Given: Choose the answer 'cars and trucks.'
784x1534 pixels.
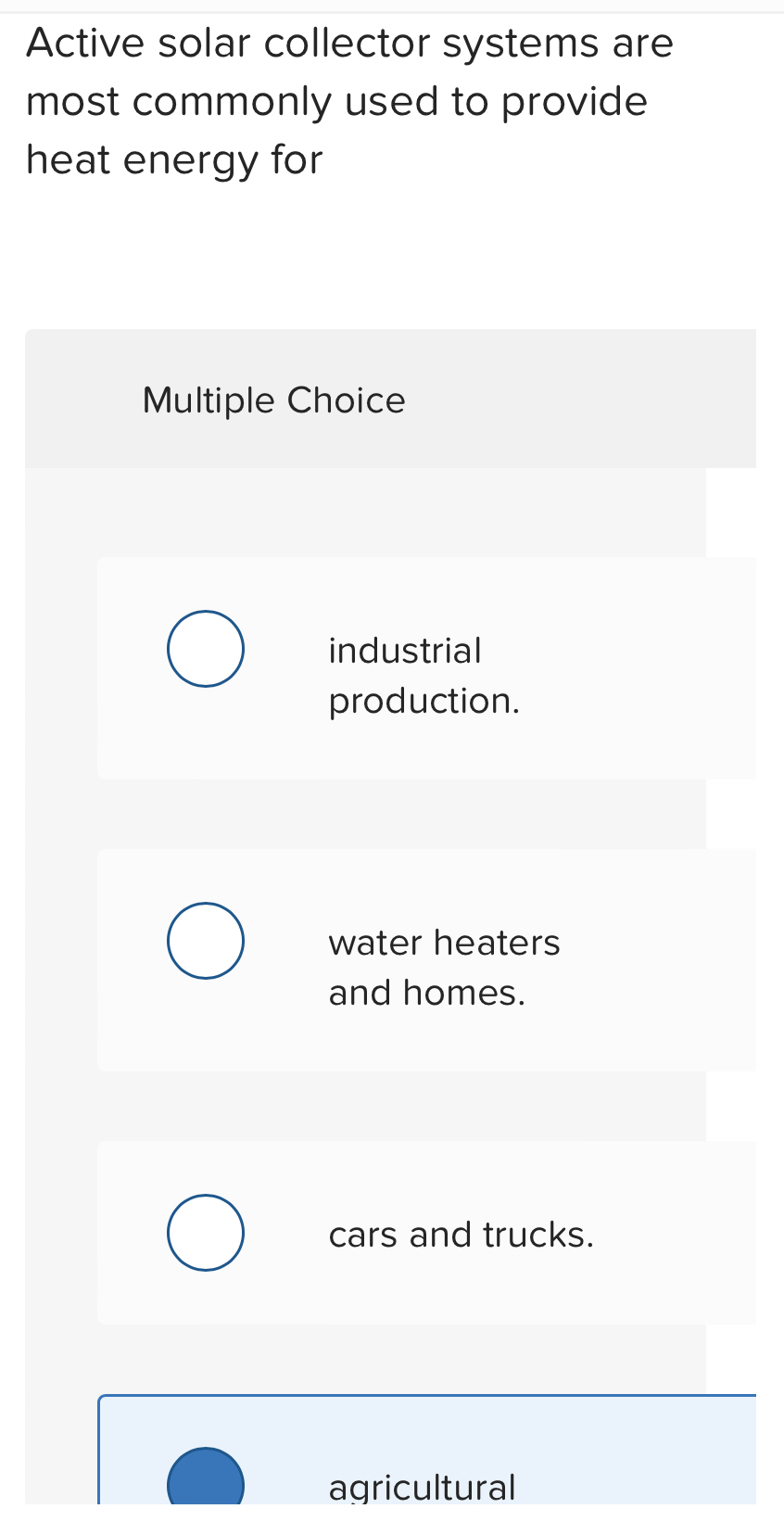Looking at the screenshot, I should click(461, 1234).
